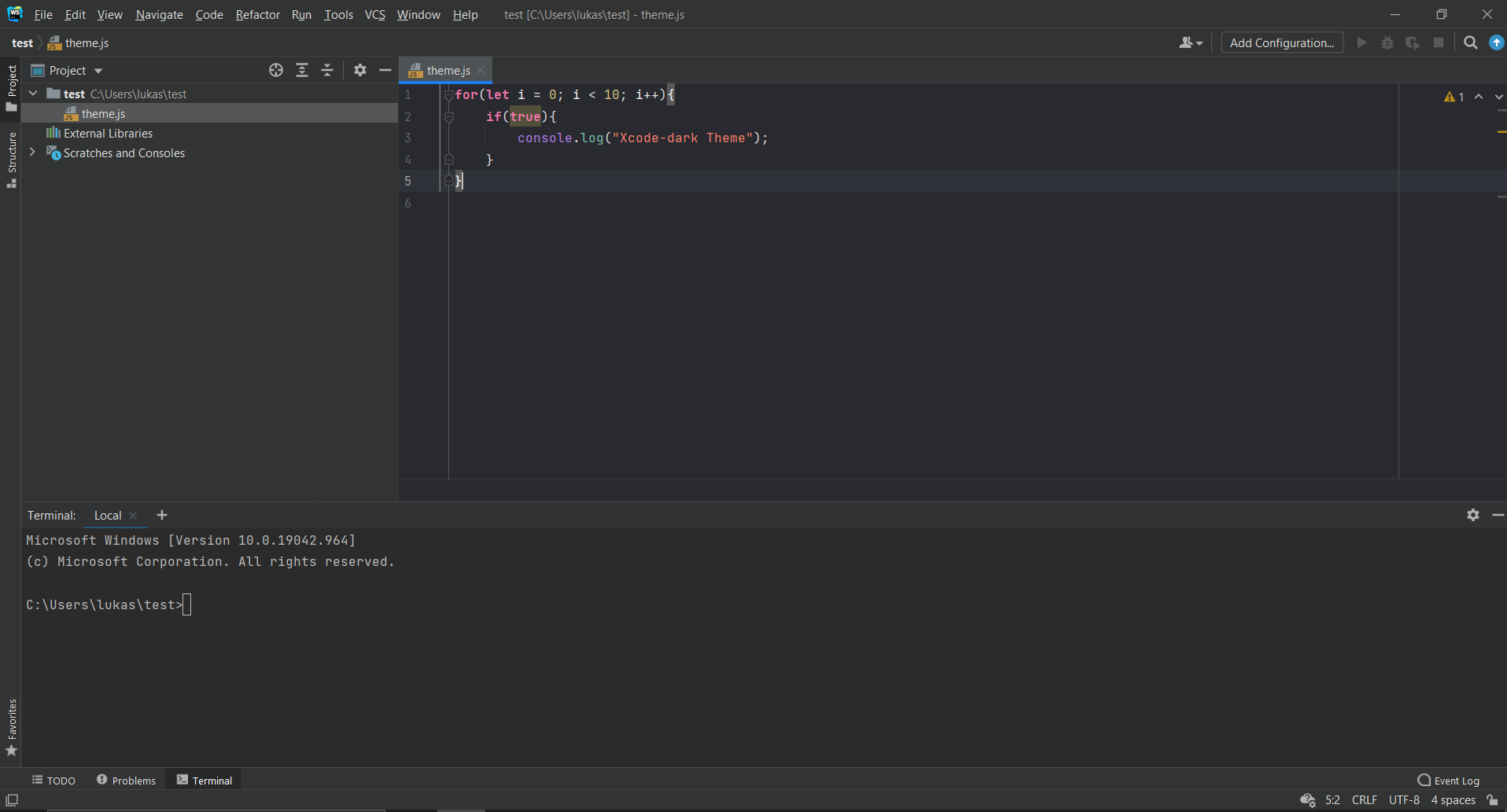Select scrolled file with the crosshair locate icon

(275, 70)
